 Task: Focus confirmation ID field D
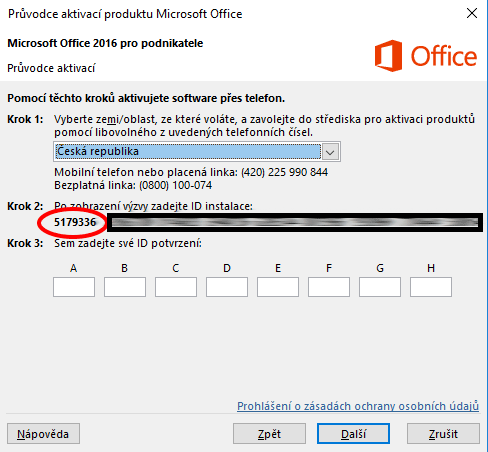coord(227,287)
